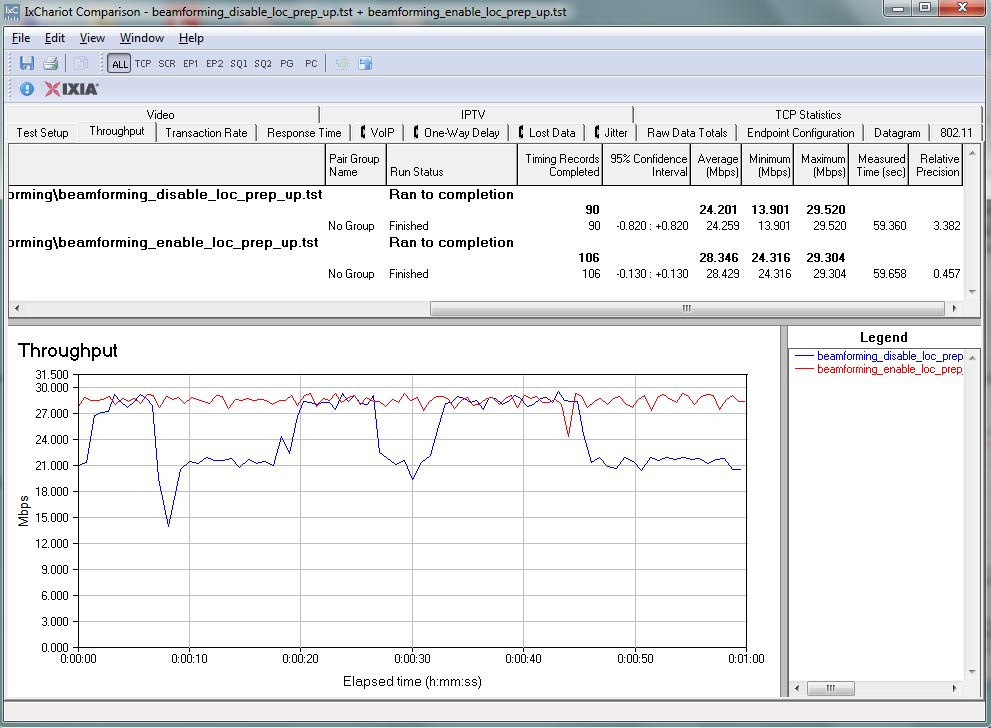Click the Maximum (Mbps) column header
Image resolution: width=991 pixels, height=728 pixels.
pyautogui.click(x=821, y=165)
